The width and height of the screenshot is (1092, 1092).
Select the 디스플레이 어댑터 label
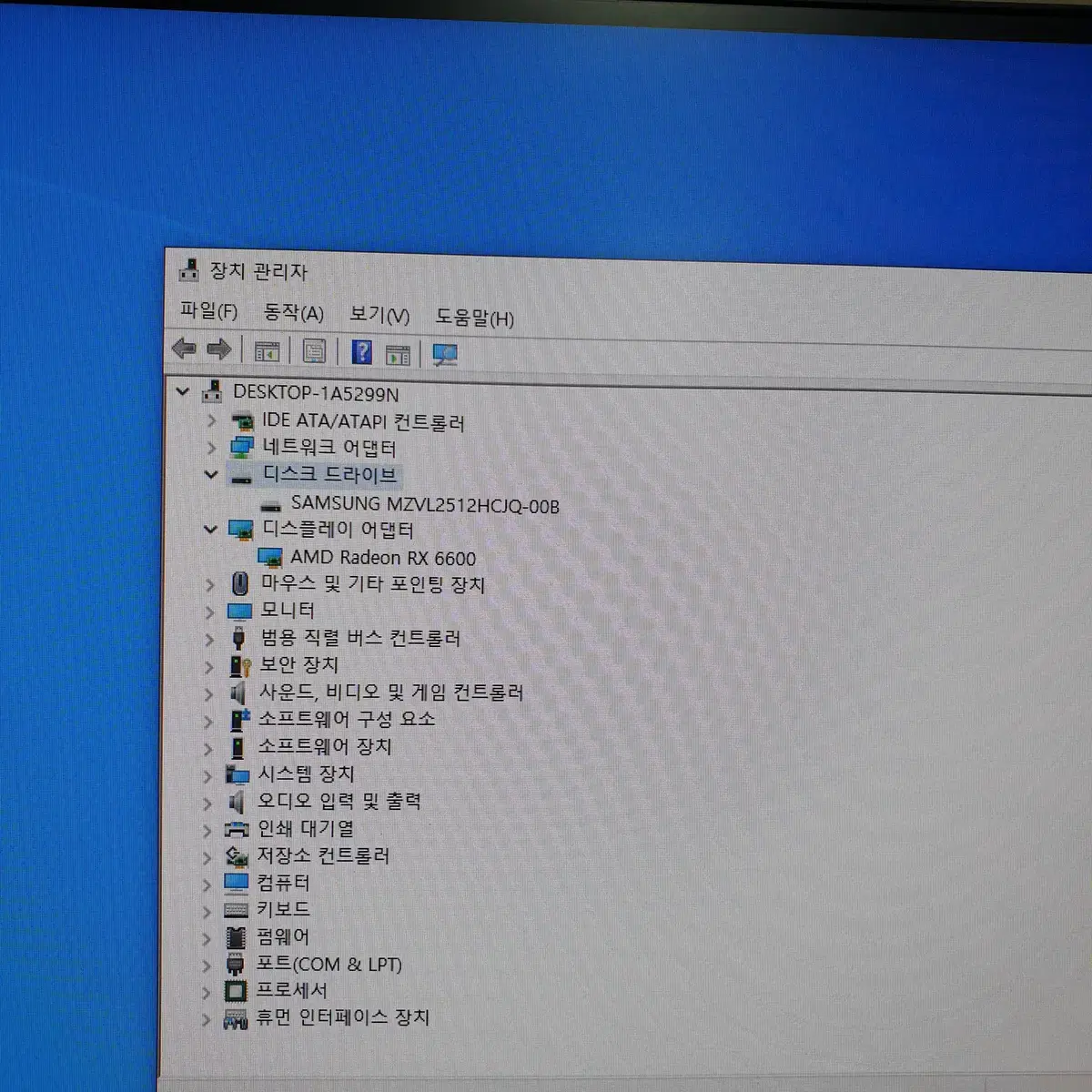coord(338,529)
